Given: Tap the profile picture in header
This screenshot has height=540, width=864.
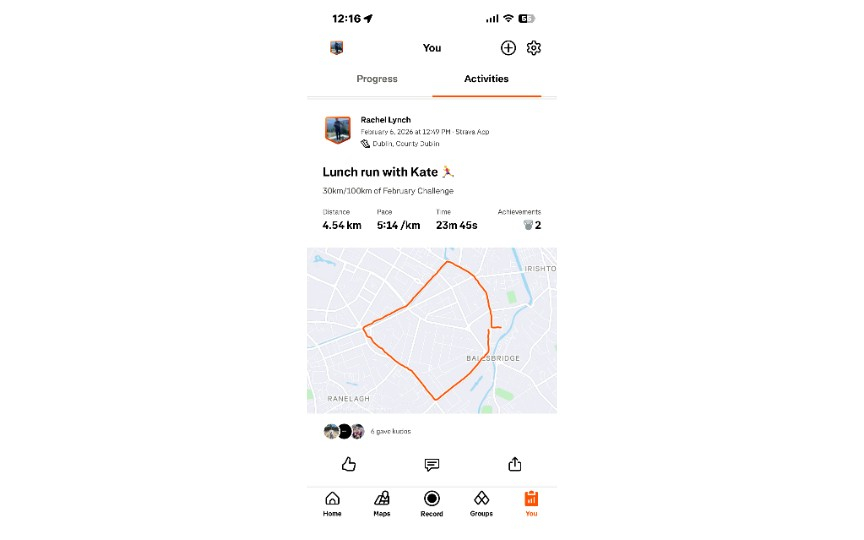Looking at the screenshot, I should click(337, 48).
